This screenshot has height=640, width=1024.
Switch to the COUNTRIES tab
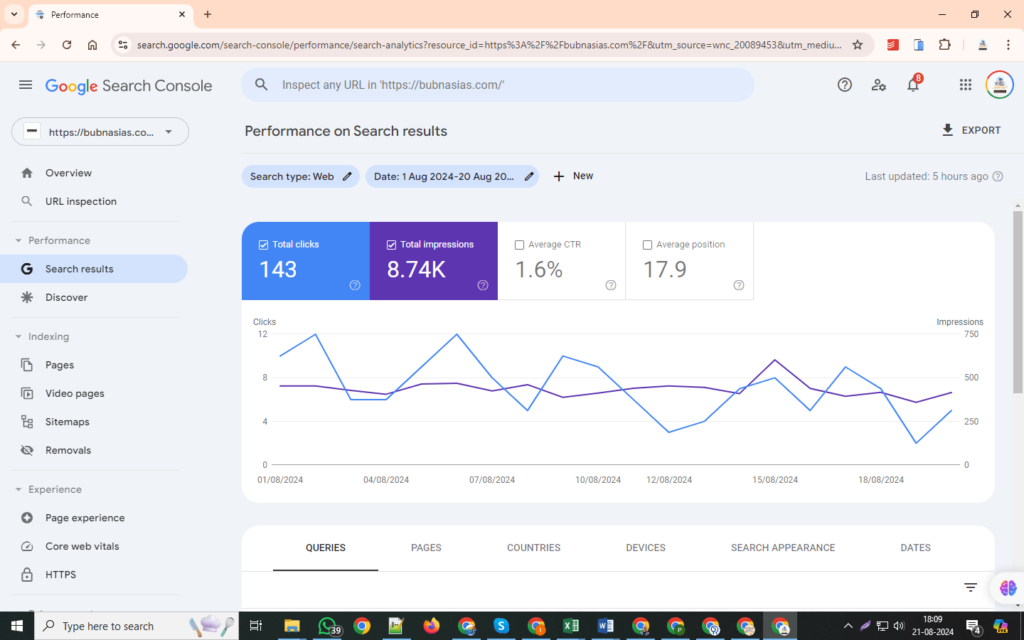[533, 548]
